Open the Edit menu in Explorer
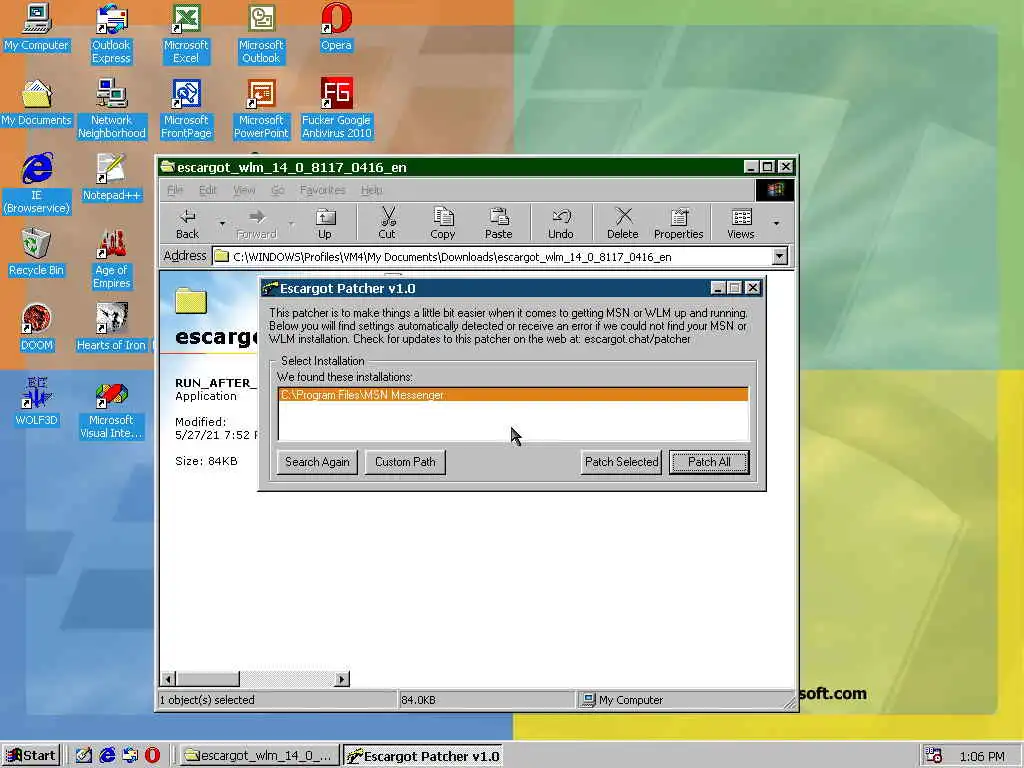The width and height of the screenshot is (1024, 768). pyautogui.click(x=208, y=190)
